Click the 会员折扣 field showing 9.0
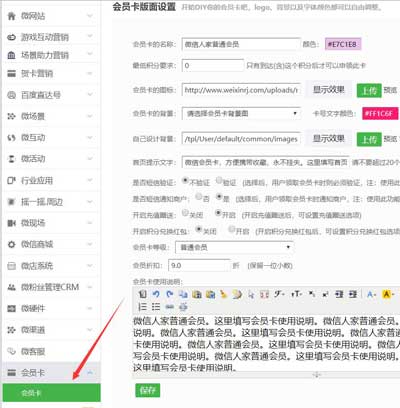Screen dimensions: 400x408 (x=199, y=266)
